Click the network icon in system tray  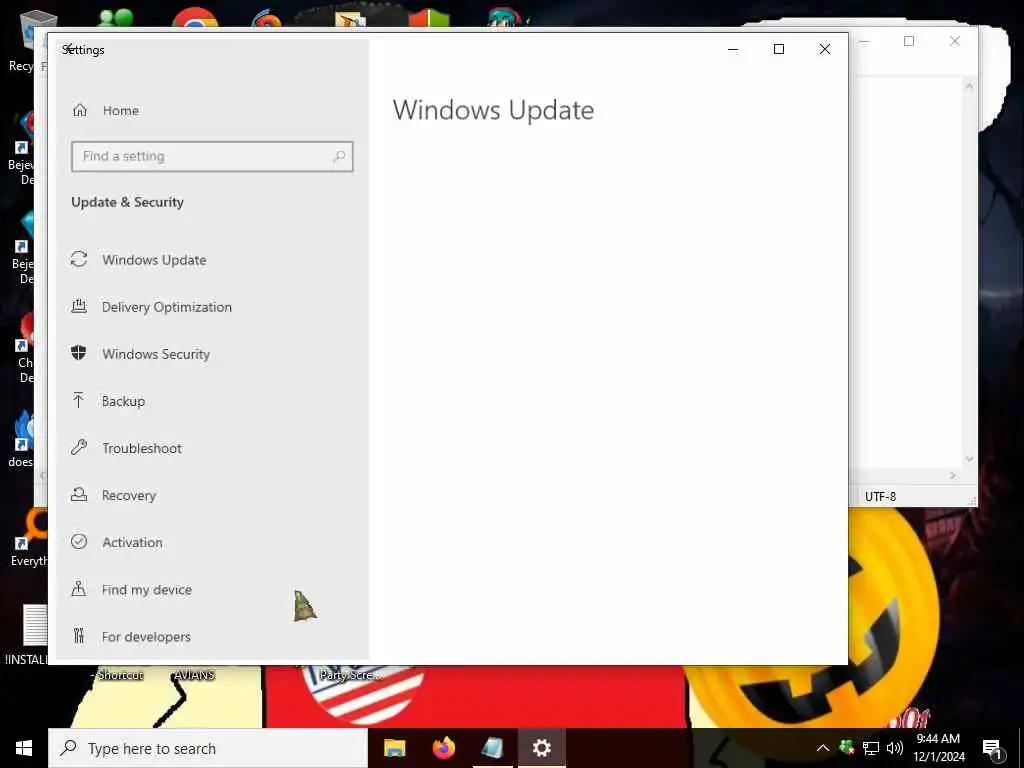tap(871, 748)
